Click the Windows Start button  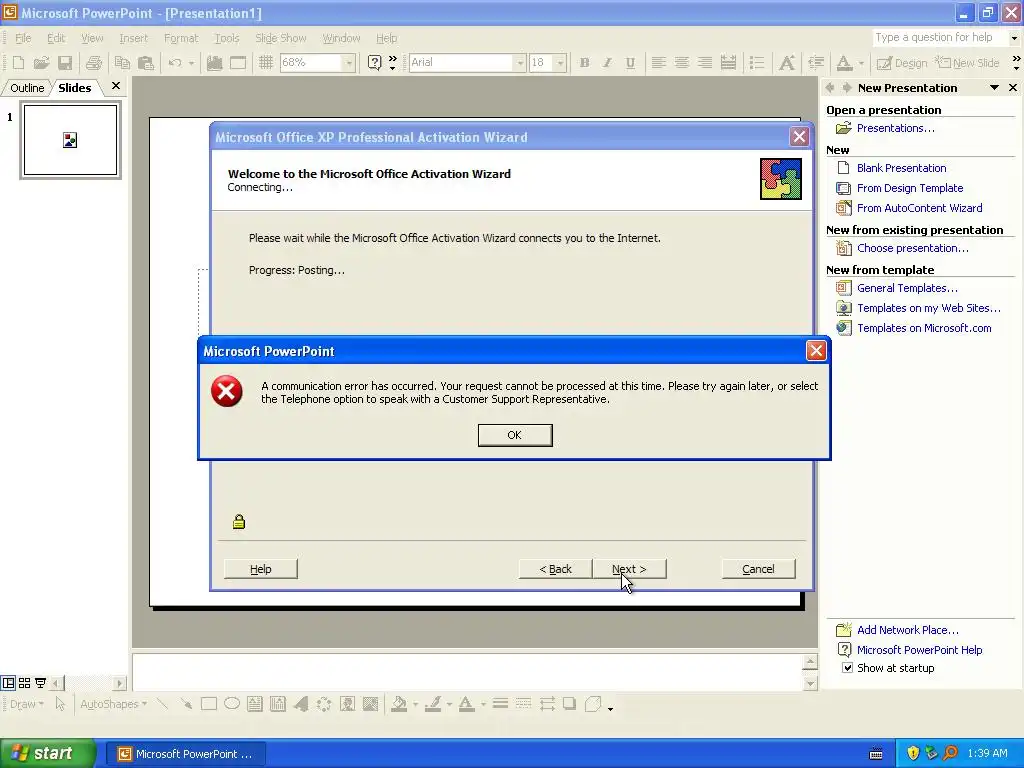47,754
